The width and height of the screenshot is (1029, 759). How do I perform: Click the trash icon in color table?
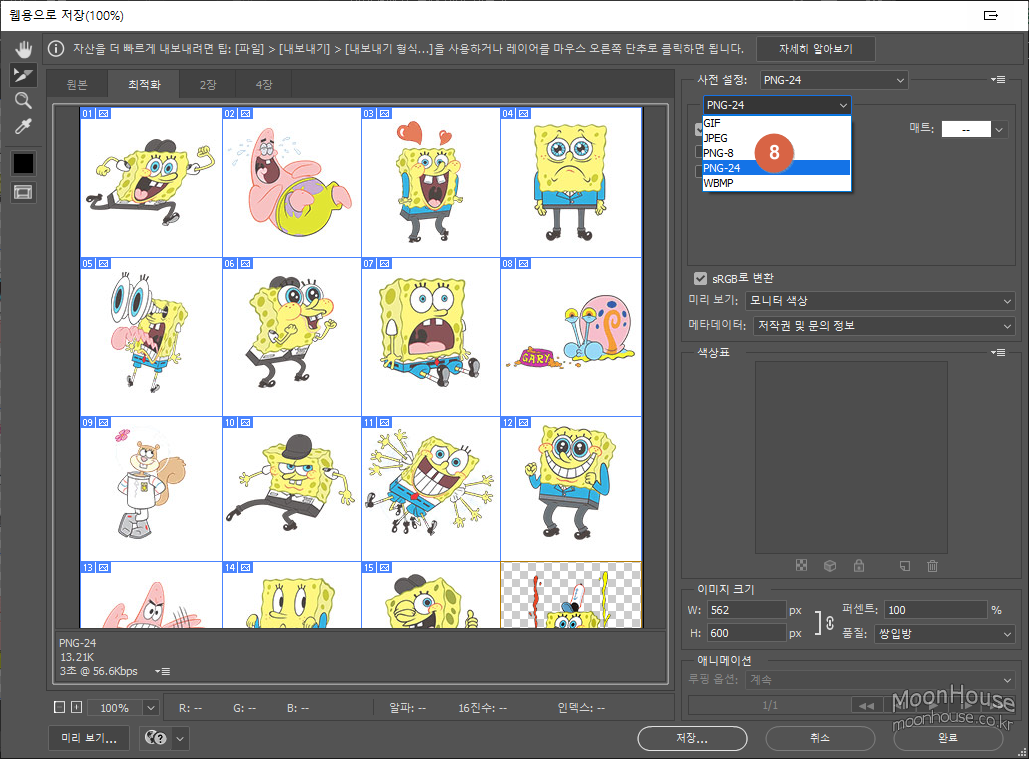[933, 565]
